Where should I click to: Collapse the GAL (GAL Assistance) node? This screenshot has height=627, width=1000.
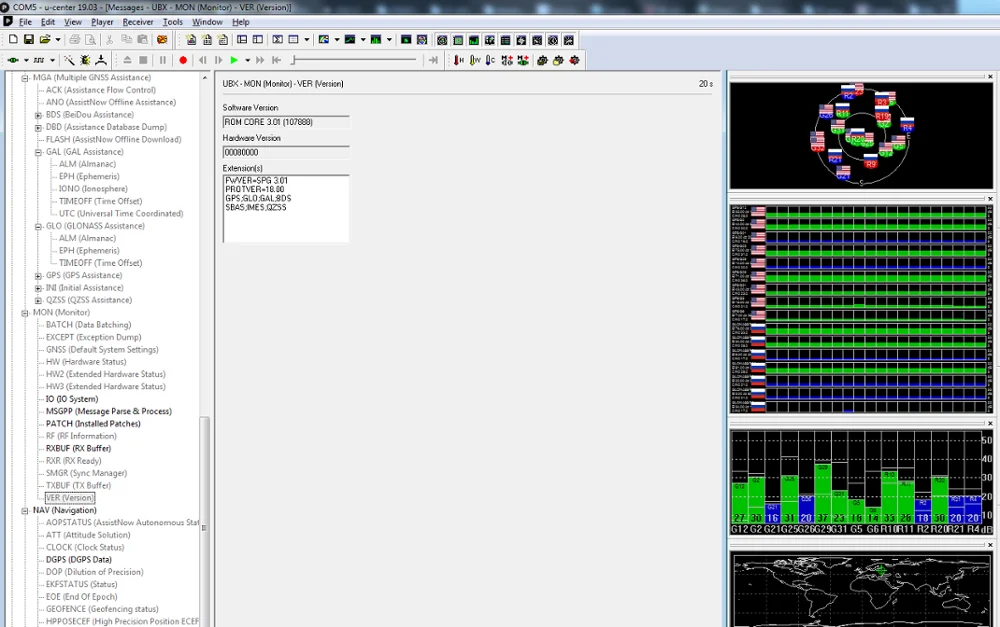pos(38,152)
